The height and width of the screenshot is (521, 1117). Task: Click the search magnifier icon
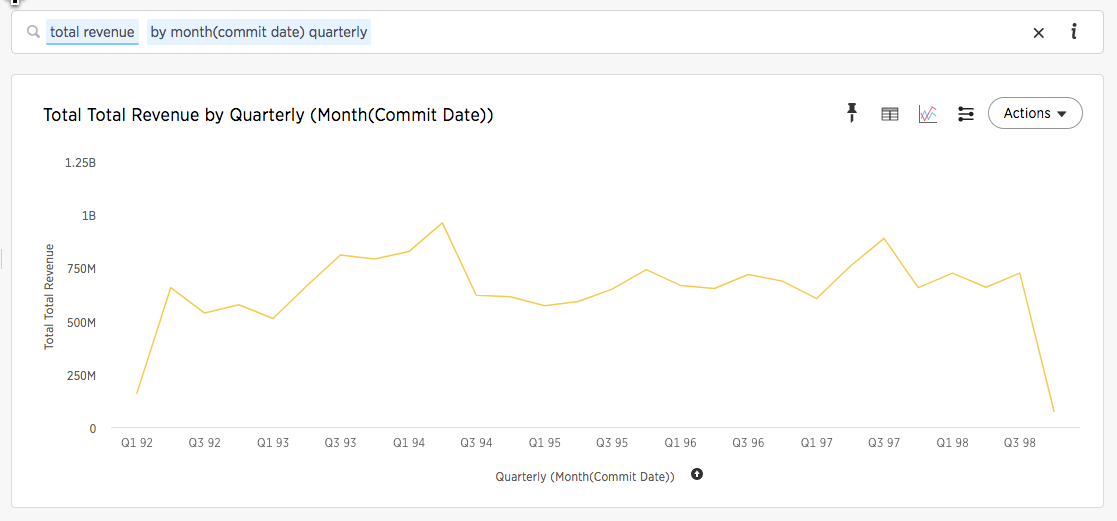[33, 32]
